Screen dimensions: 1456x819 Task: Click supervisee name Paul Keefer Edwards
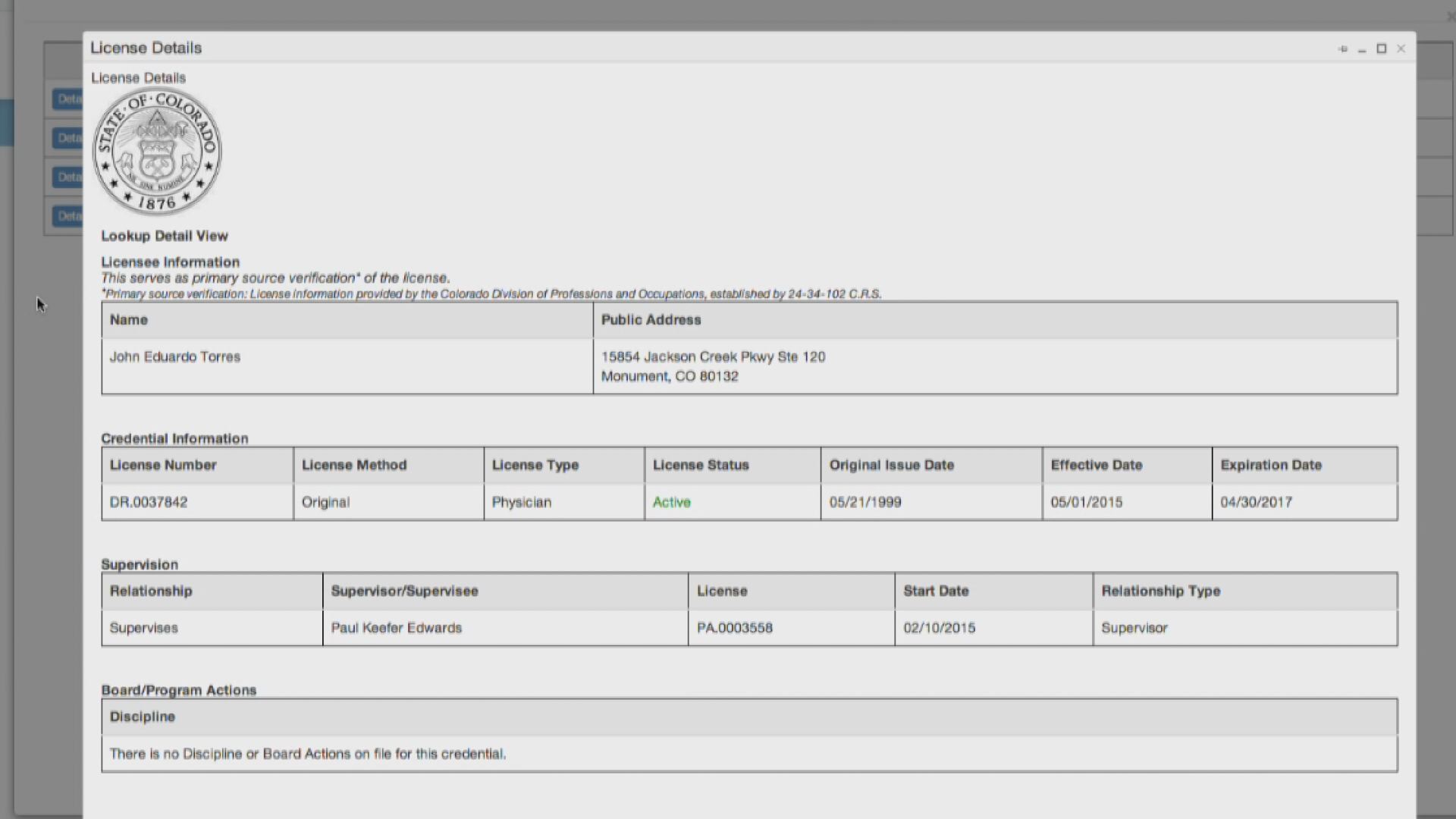point(397,628)
